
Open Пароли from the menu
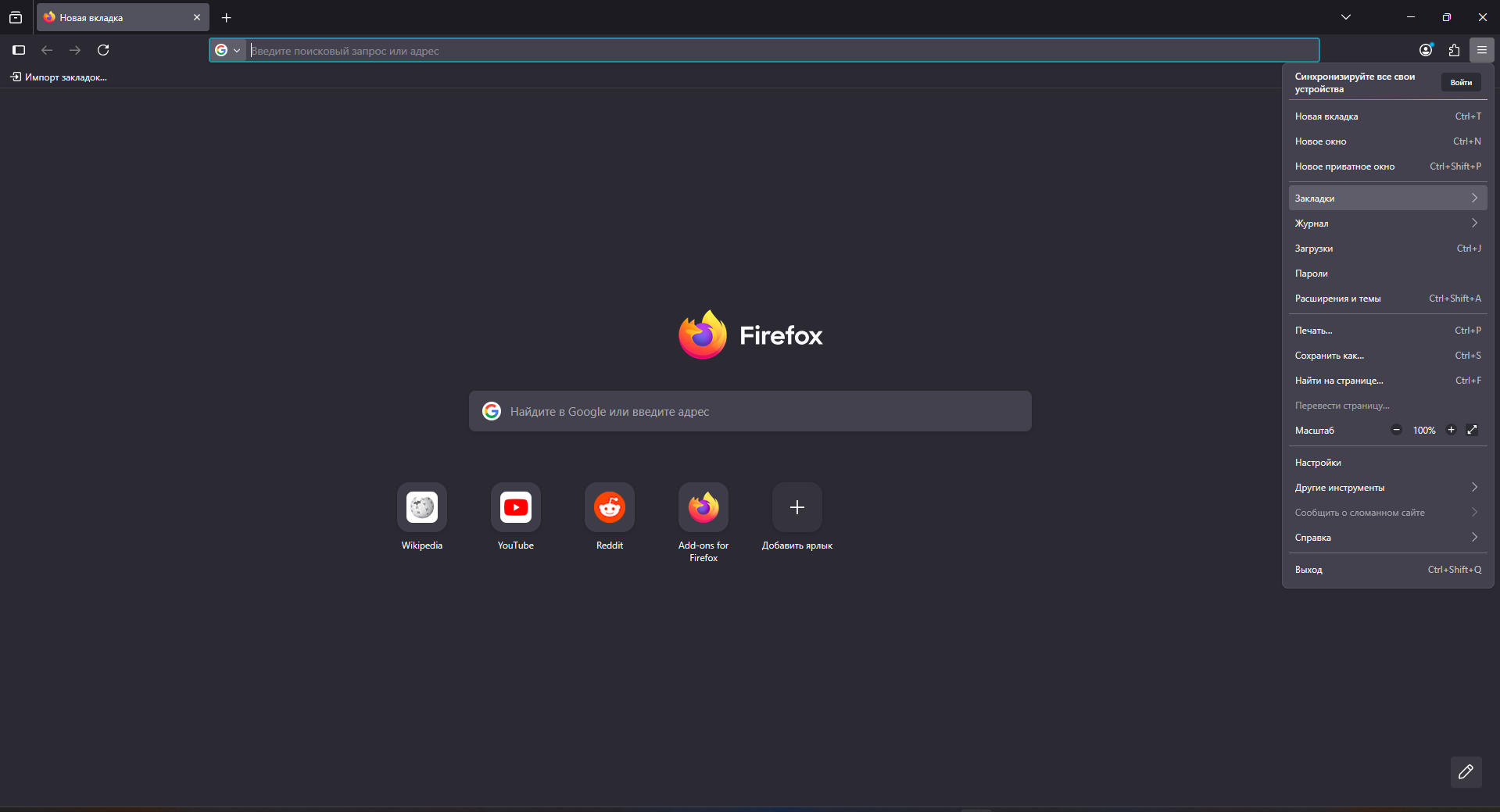coord(1388,274)
